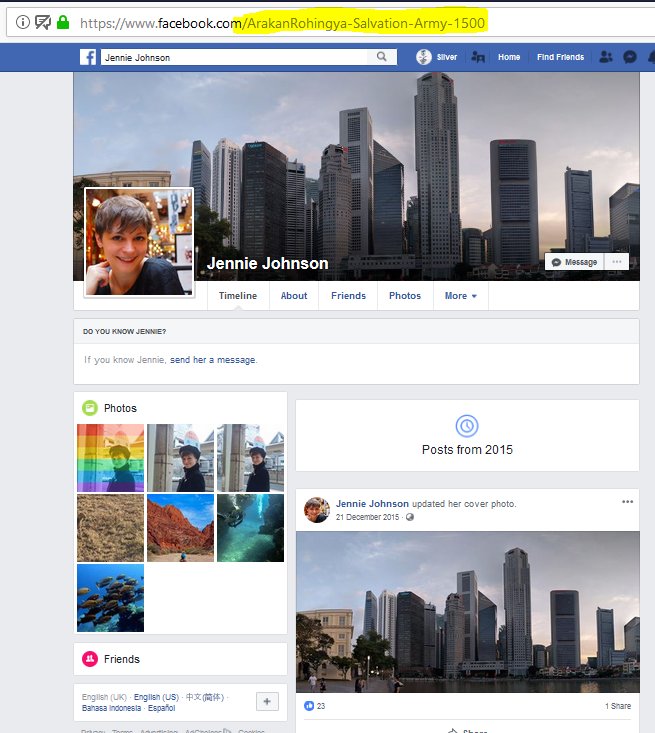Open the Friends section heading
This screenshot has width=655, height=733.
pyautogui.click(x=122, y=659)
